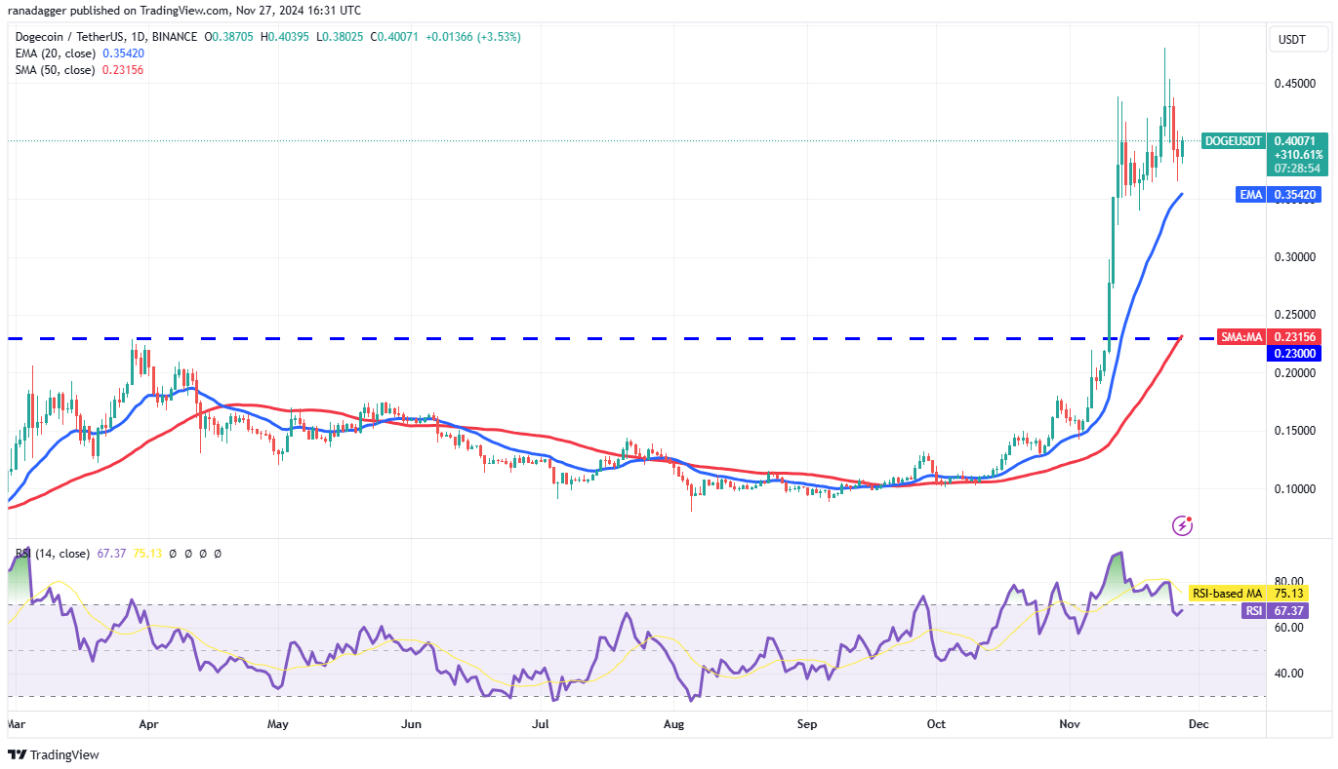
Task: Click the blue 0.23000 price level flag
Action: (x=1294, y=353)
